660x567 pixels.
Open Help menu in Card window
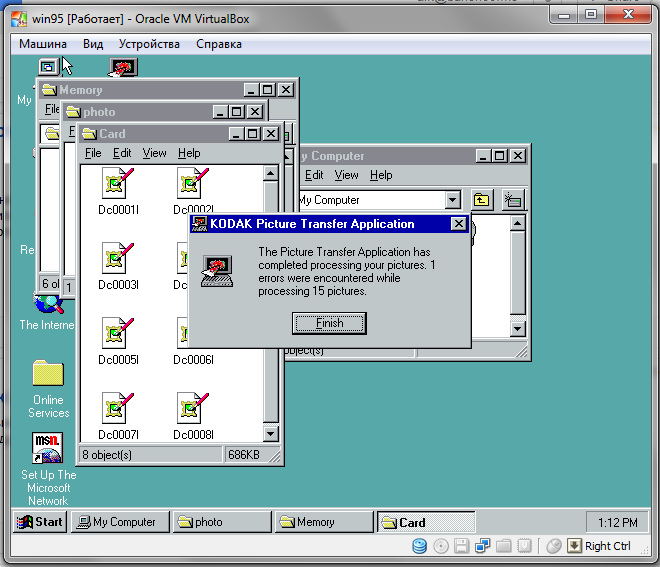coord(189,153)
